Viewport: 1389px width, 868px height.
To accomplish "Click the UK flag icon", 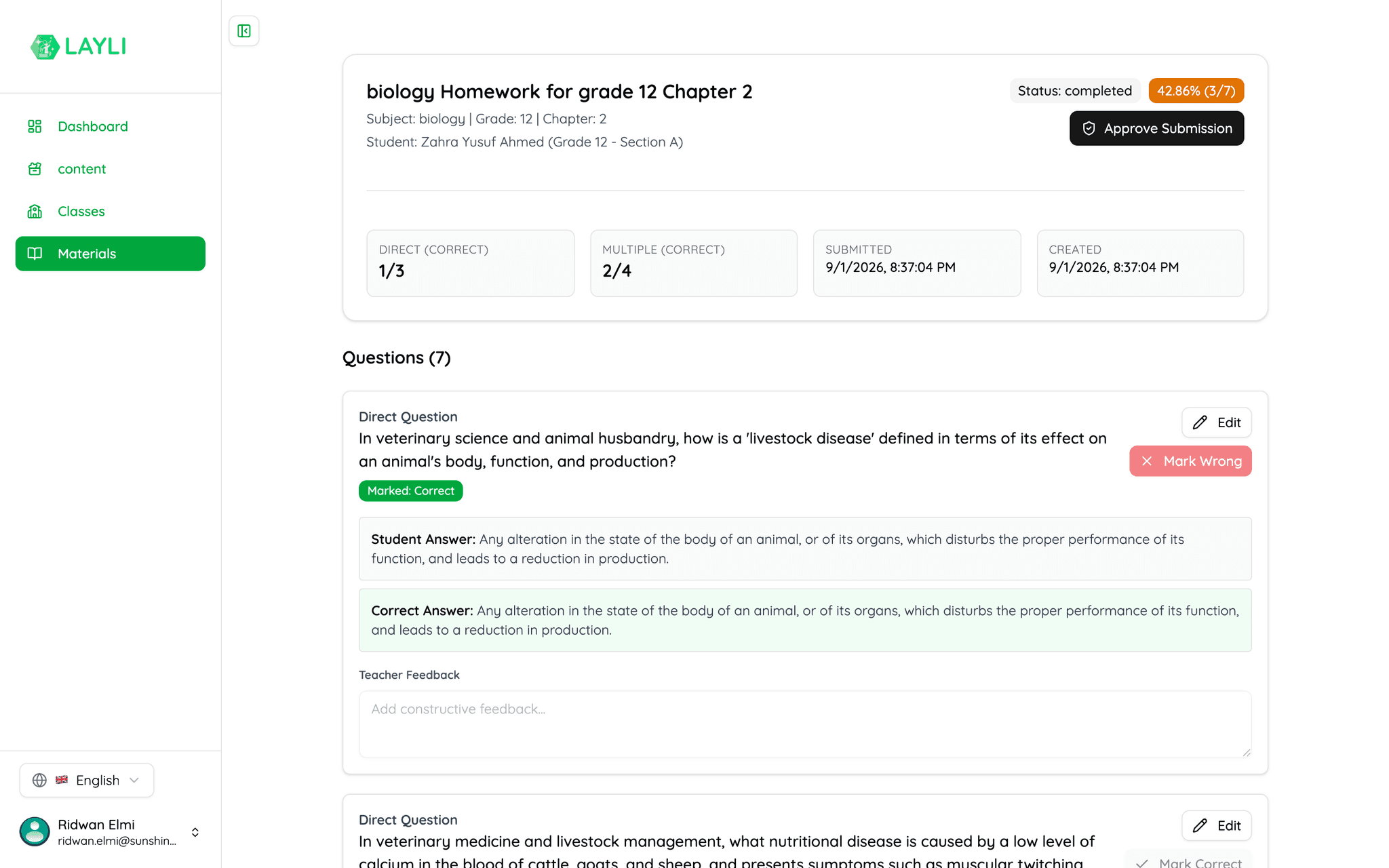I will [x=62, y=780].
